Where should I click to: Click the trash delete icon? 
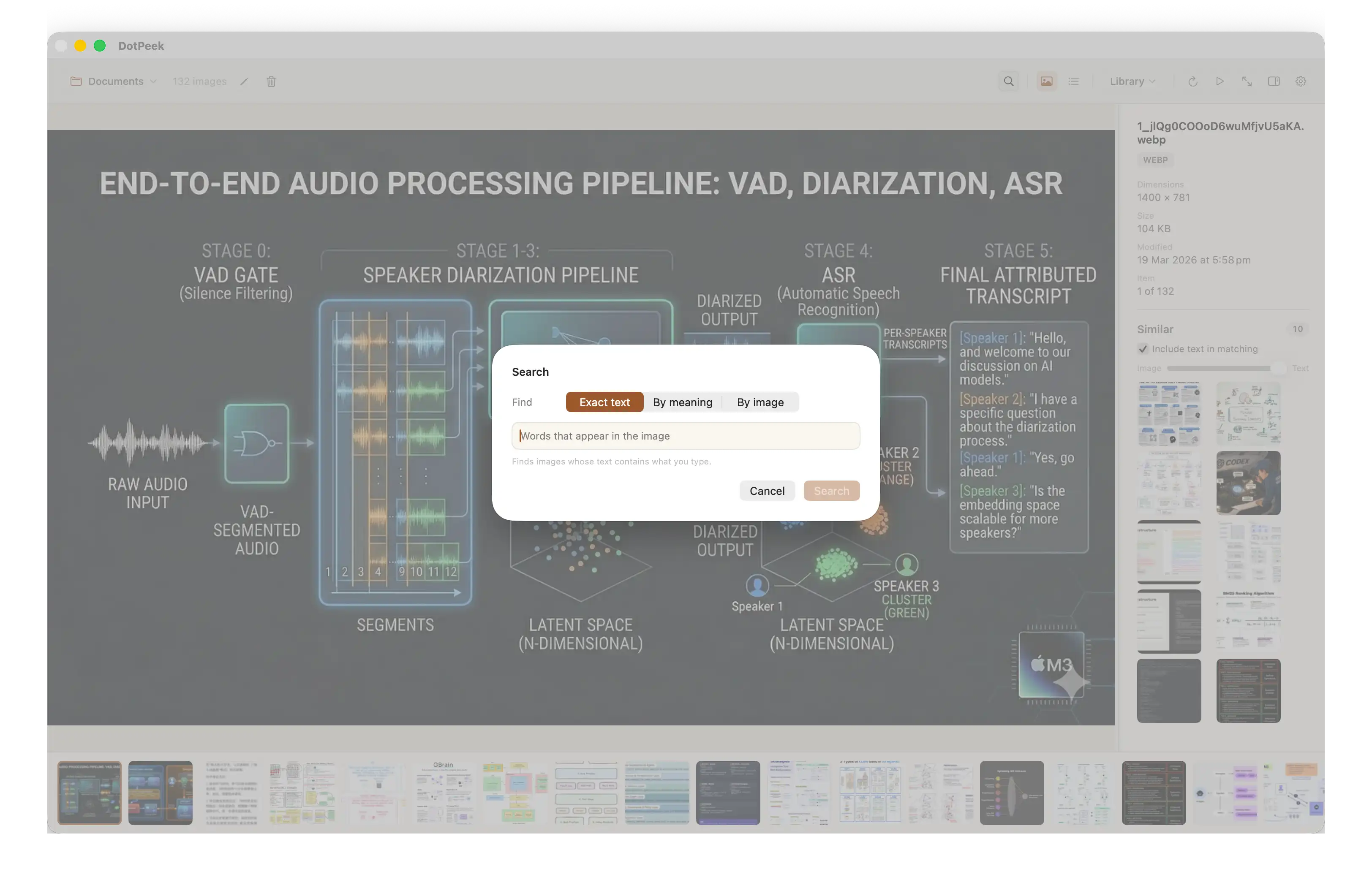pyautogui.click(x=271, y=81)
